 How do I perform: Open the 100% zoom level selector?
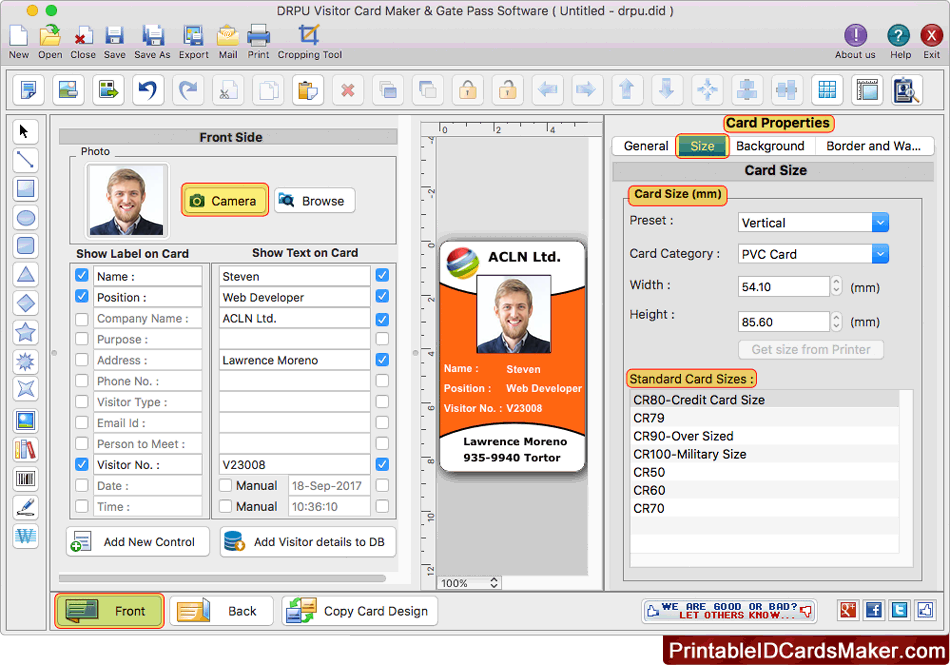click(470, 583)
